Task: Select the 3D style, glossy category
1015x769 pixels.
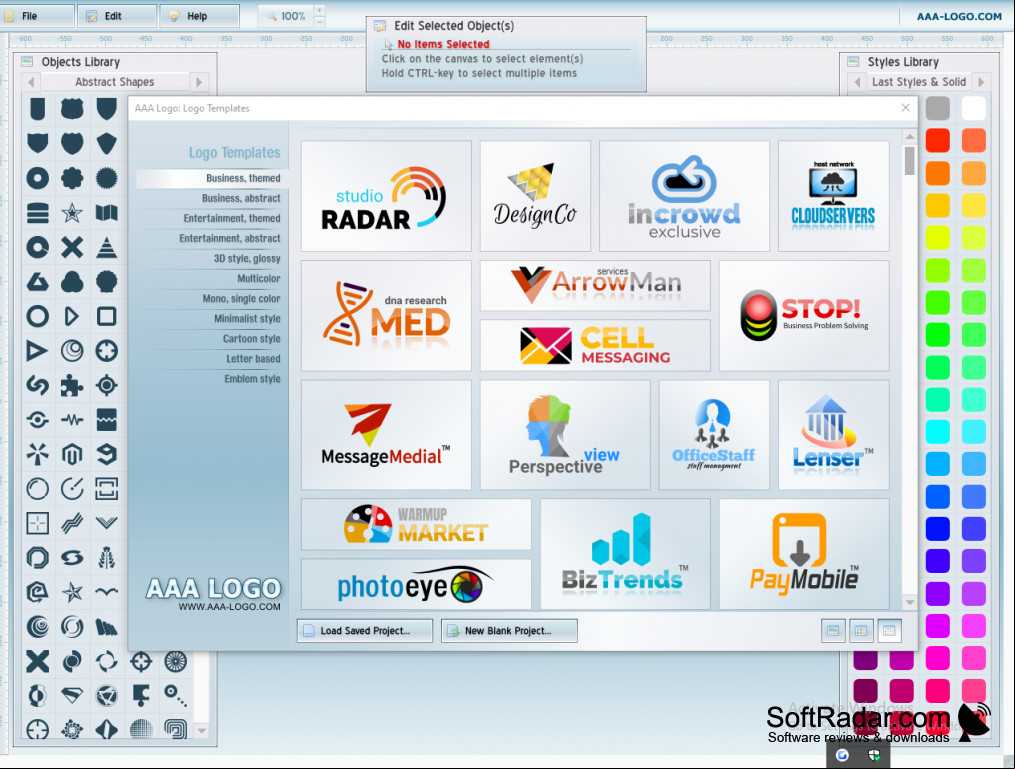Action: [x=212, y=258]
